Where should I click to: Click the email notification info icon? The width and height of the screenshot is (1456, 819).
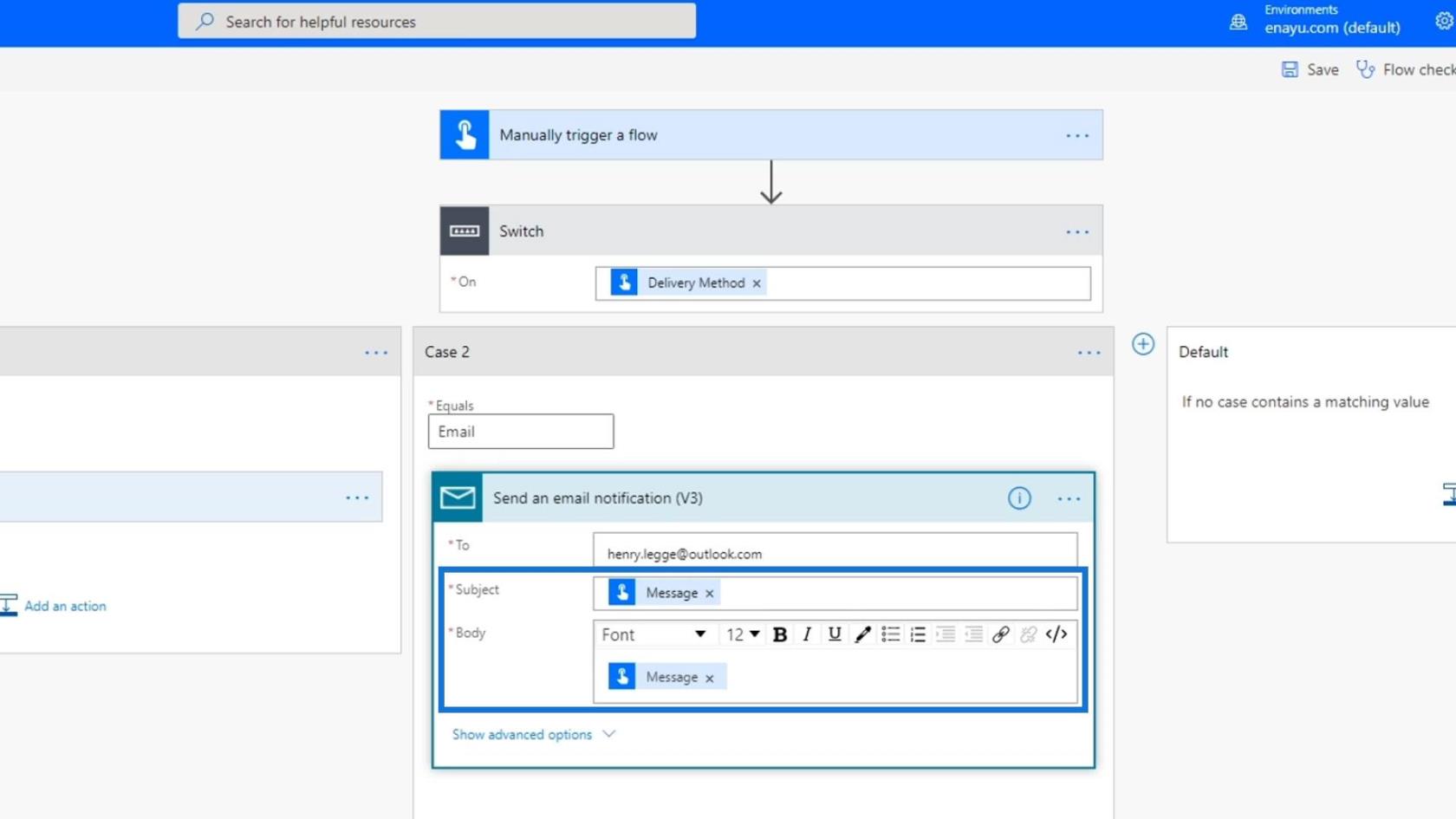pos(1019,498)
